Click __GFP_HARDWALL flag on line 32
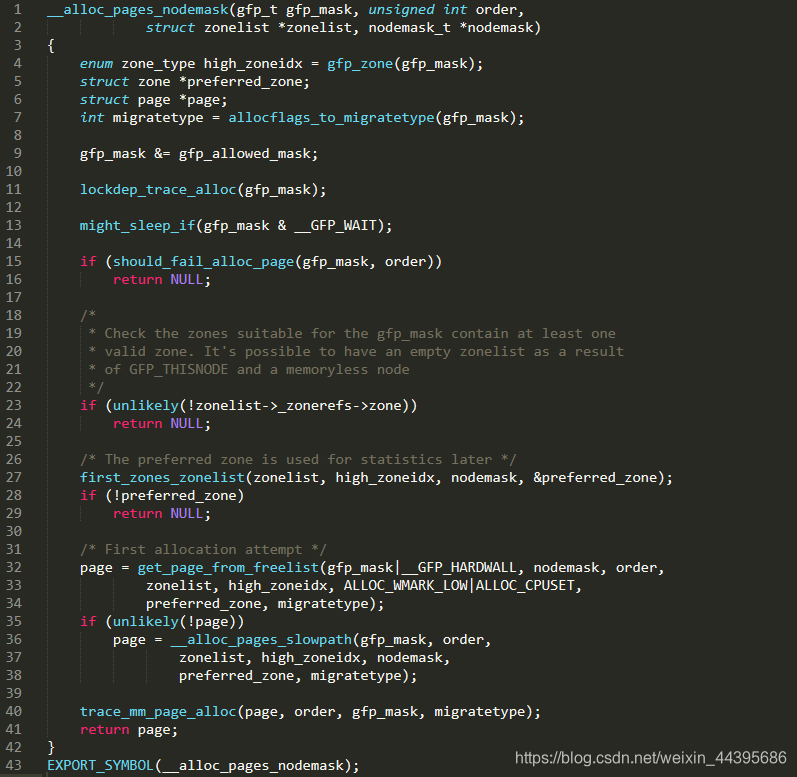797x777 pixels. (458, 567)
